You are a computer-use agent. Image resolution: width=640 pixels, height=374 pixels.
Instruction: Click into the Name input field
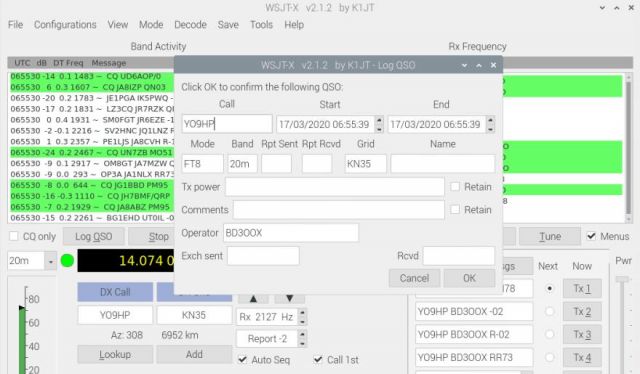(x=443, y=164)
